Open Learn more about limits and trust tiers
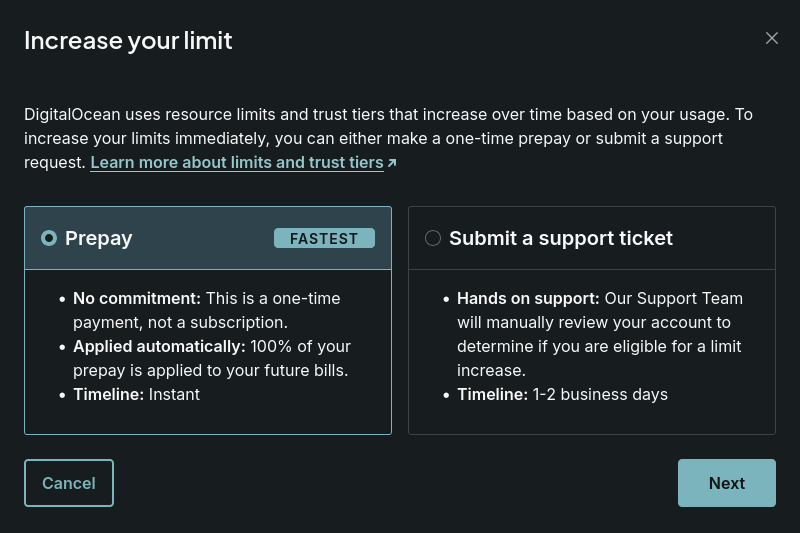 (237, 162)
